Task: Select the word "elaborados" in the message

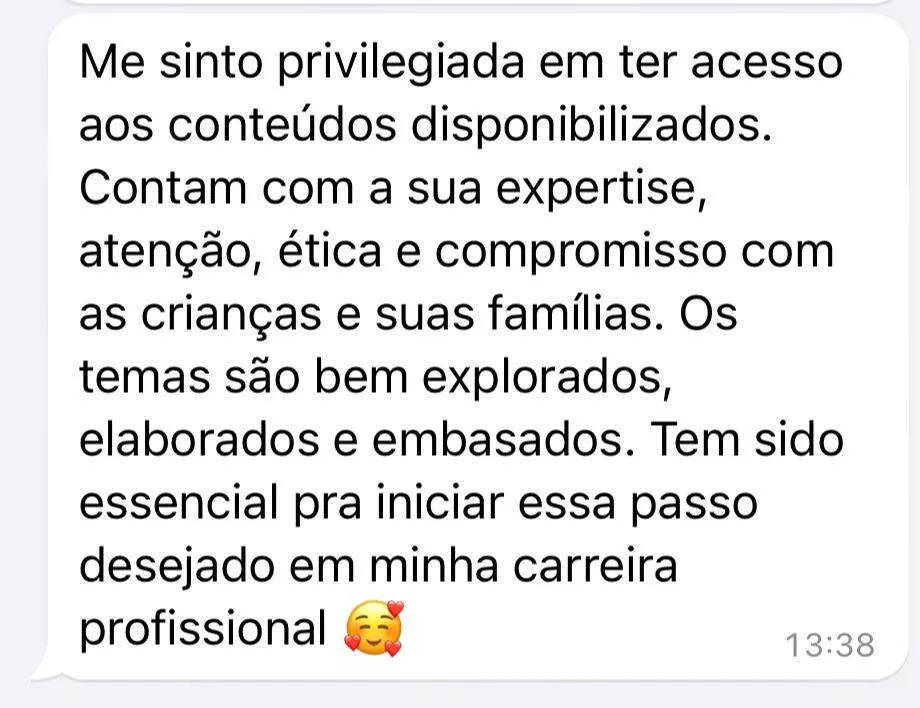Action: click(x=199, y=440)
